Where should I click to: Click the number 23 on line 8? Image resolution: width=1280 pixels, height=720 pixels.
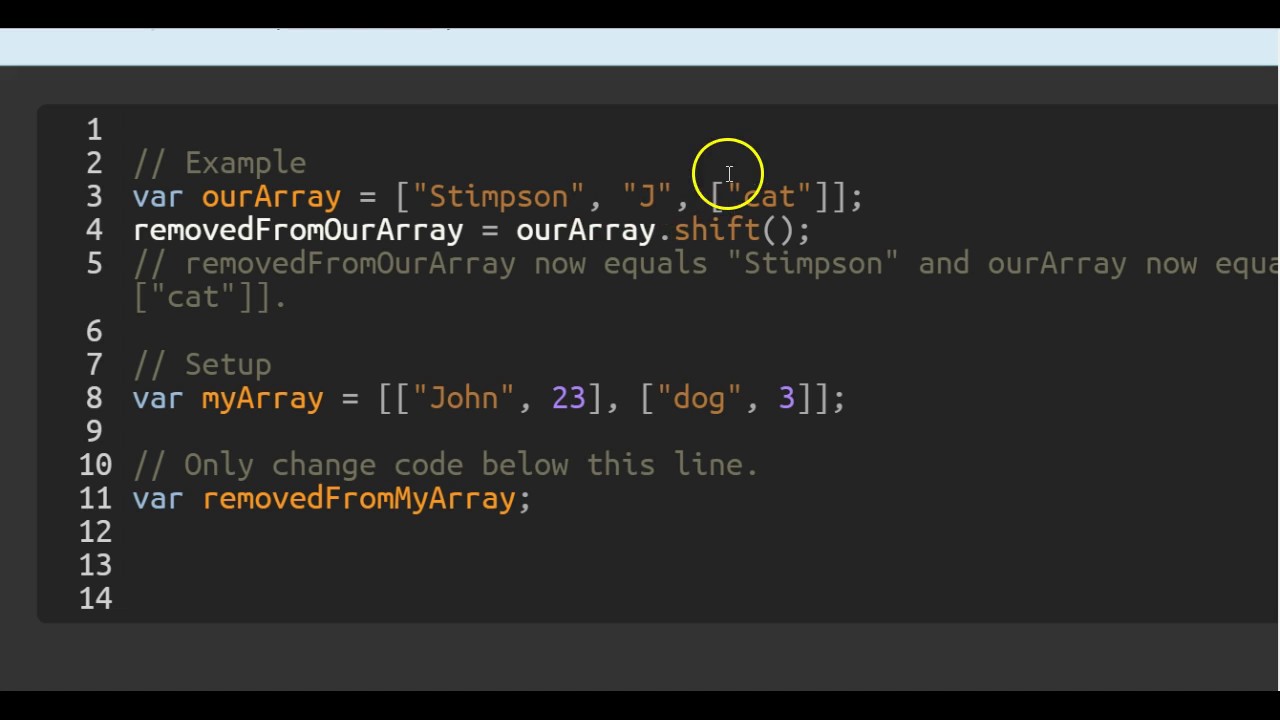click(568, 398)
